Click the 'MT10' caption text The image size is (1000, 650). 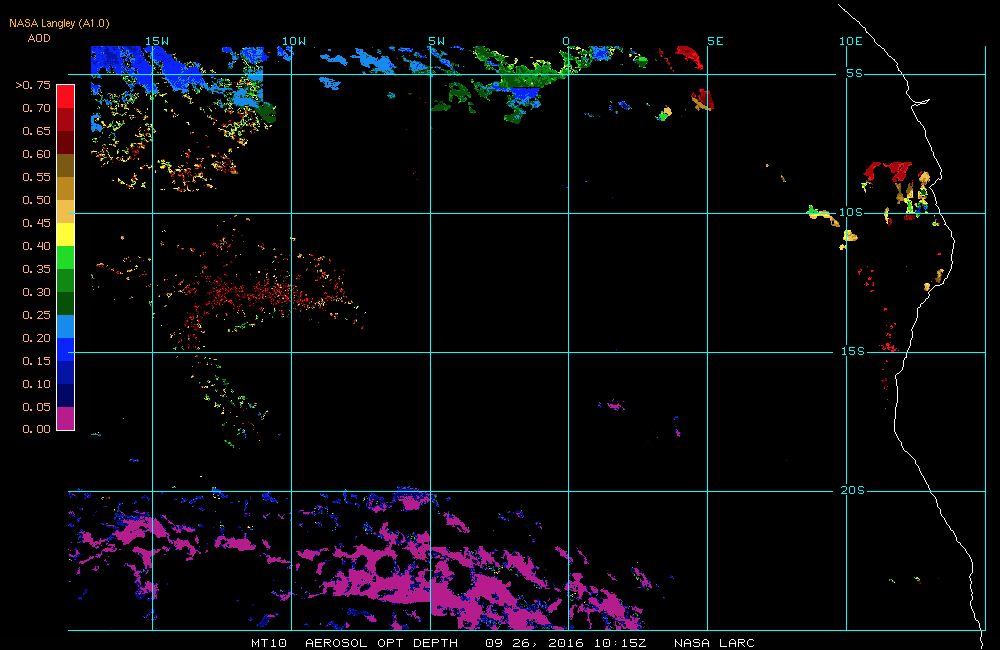coord(269,643)
